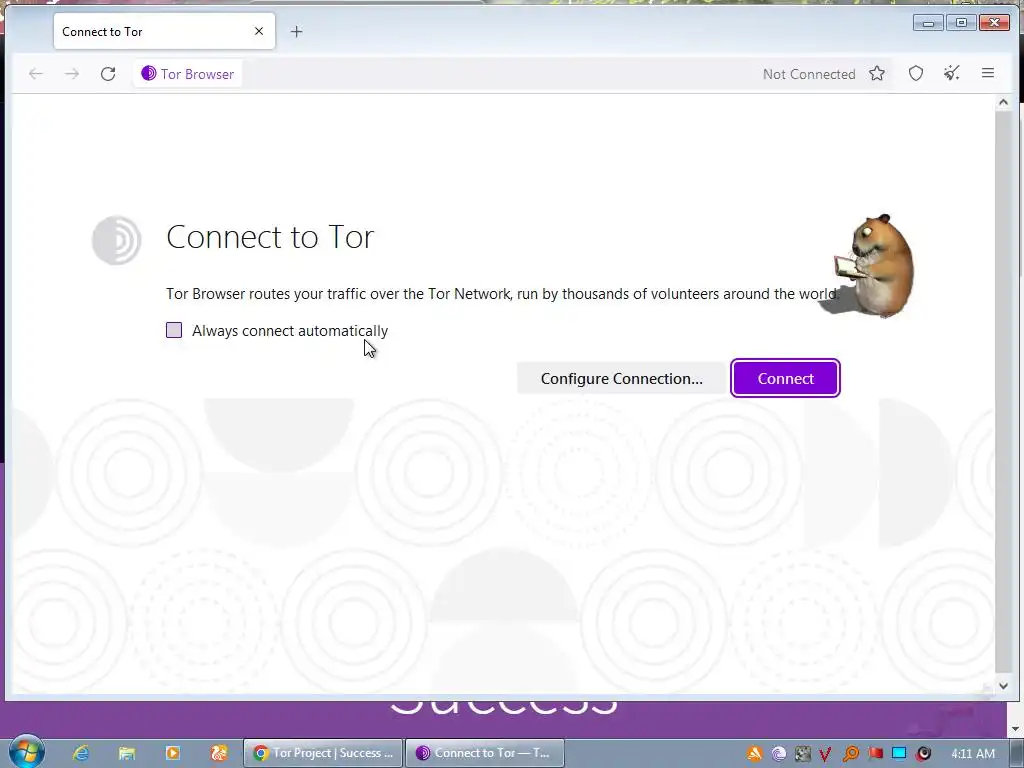Click the round black recorder tray icon
Viewport: 1024px width, 768px height.
click(923, 754)
